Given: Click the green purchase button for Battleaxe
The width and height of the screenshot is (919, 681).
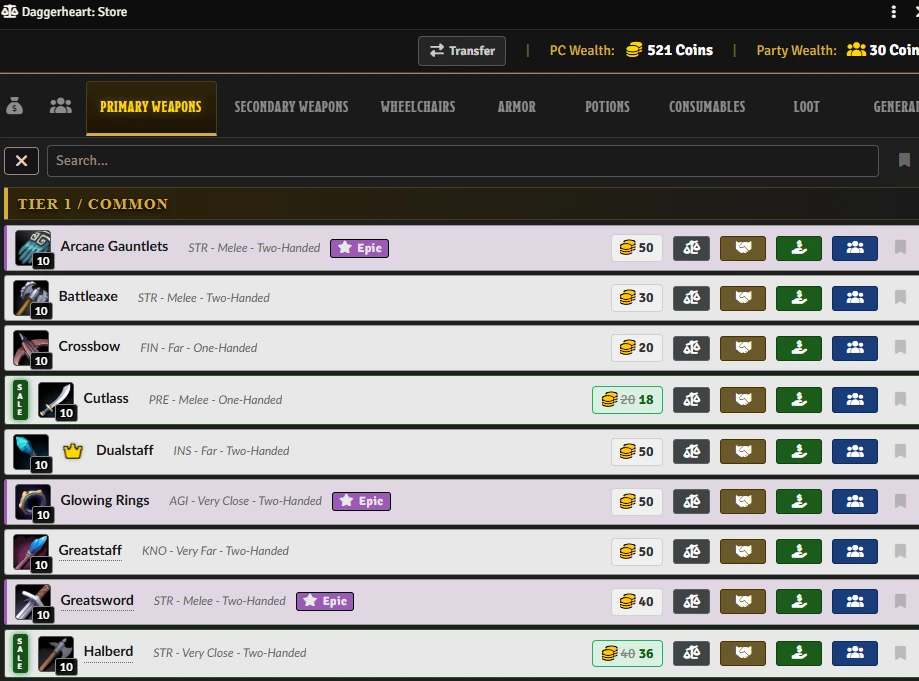Looking at the screenshot, I should coord(798,298).
